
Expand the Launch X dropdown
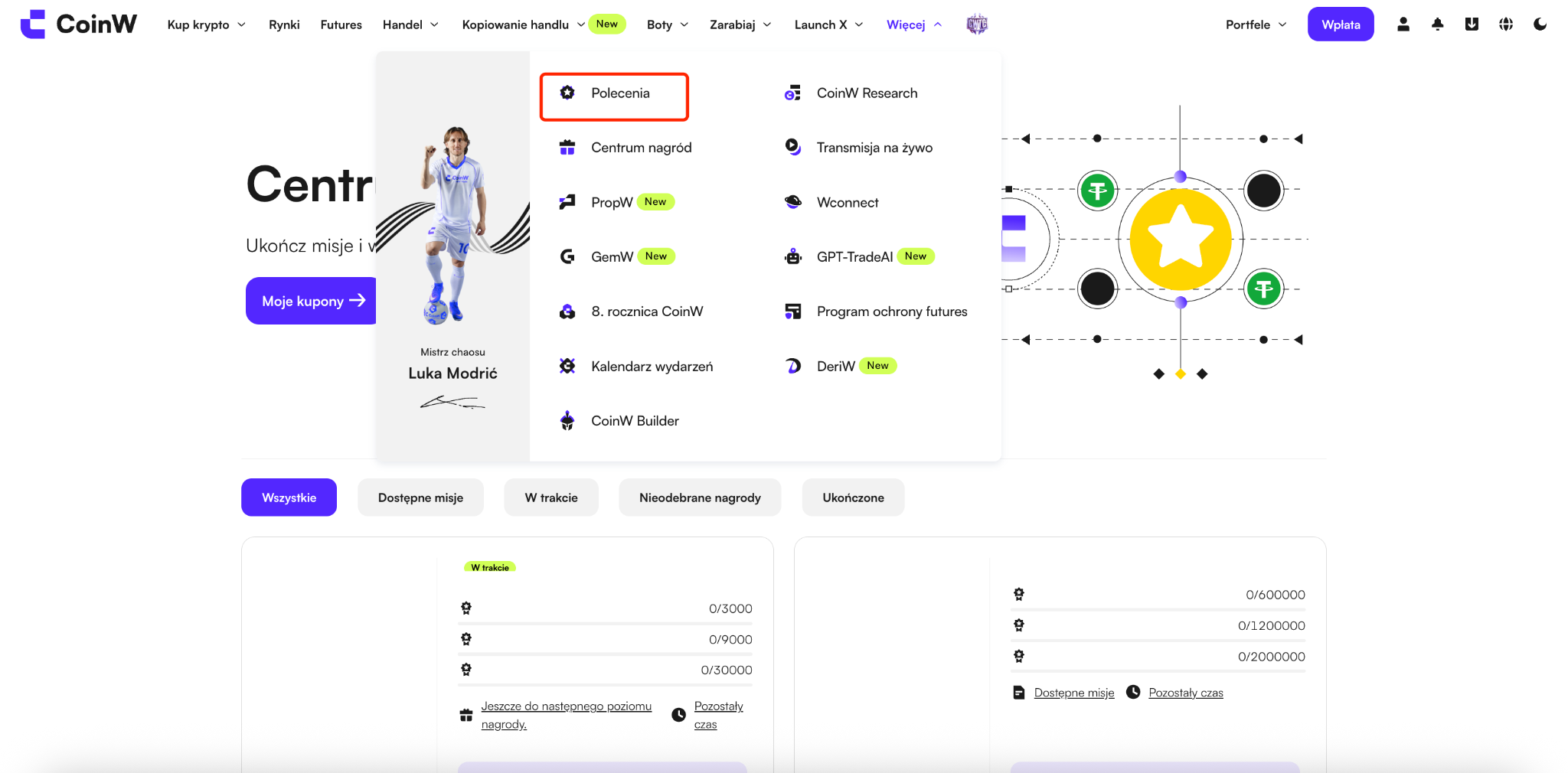(829, 24)
